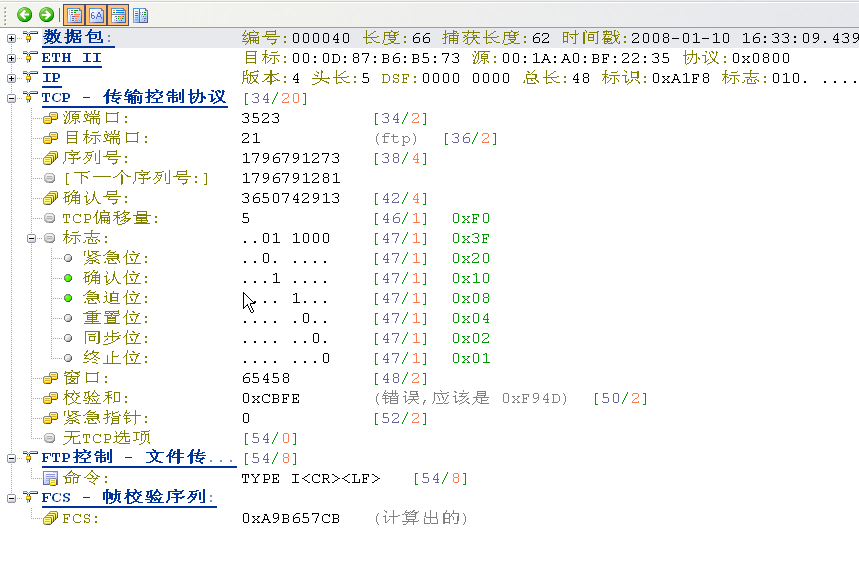Click the icon beside 校验和

[x=50, y=398]
